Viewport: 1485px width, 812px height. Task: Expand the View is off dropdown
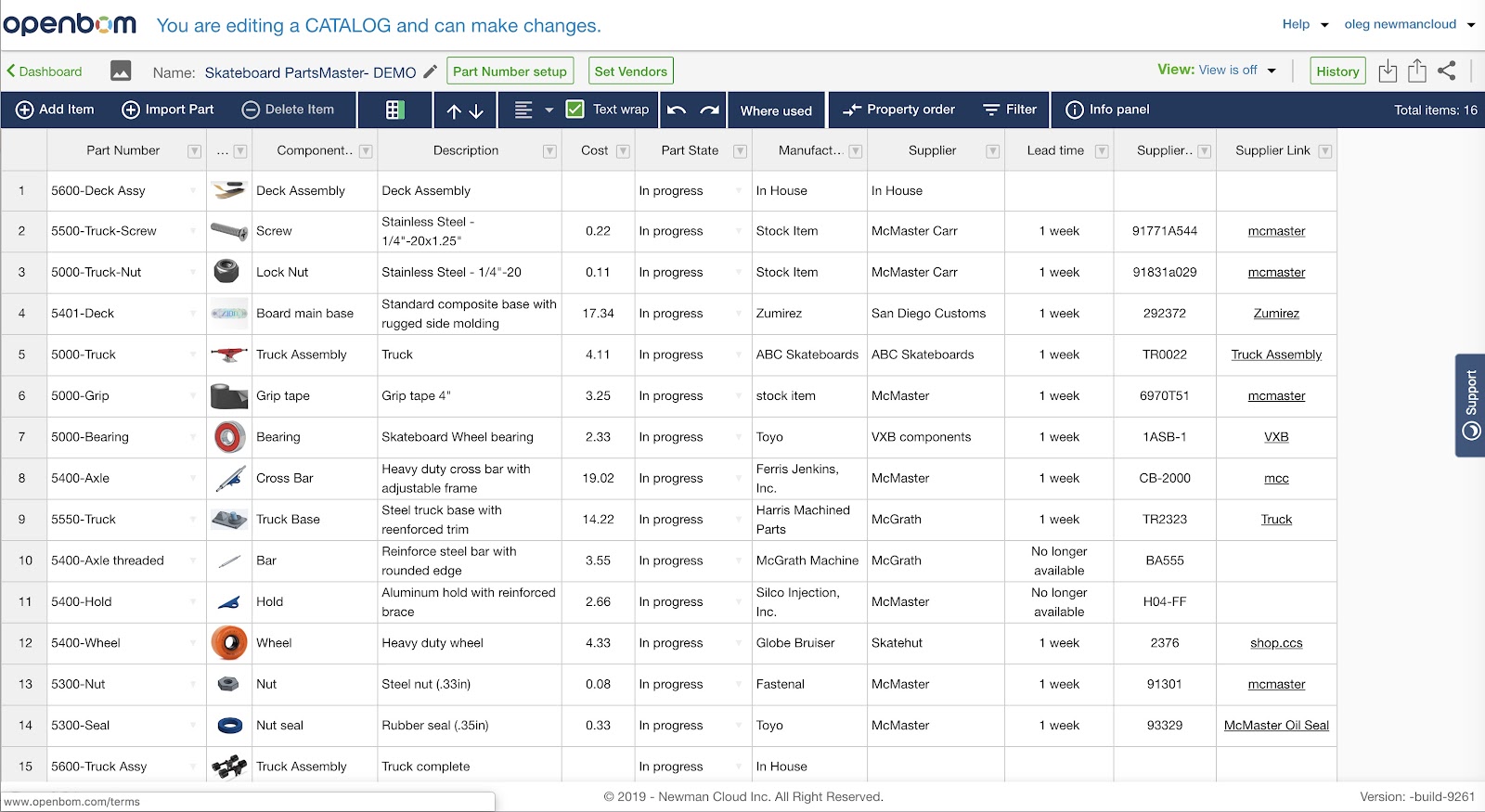pos(1272,71)
